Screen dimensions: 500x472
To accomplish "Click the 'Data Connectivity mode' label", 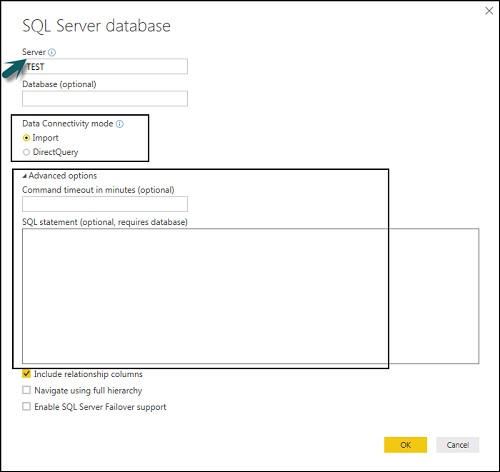I will [68, 124].
